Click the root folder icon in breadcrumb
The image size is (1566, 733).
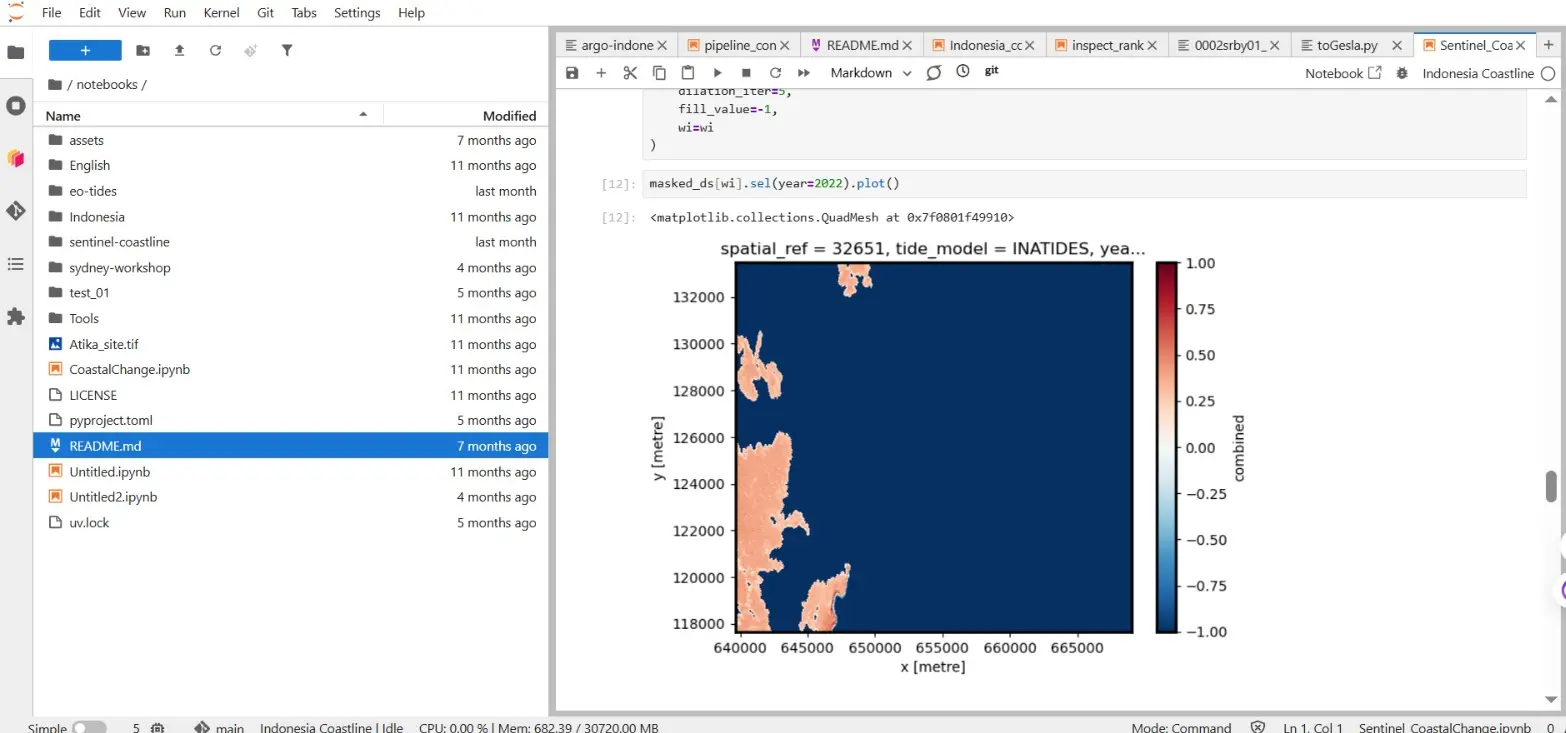(55, 85)
